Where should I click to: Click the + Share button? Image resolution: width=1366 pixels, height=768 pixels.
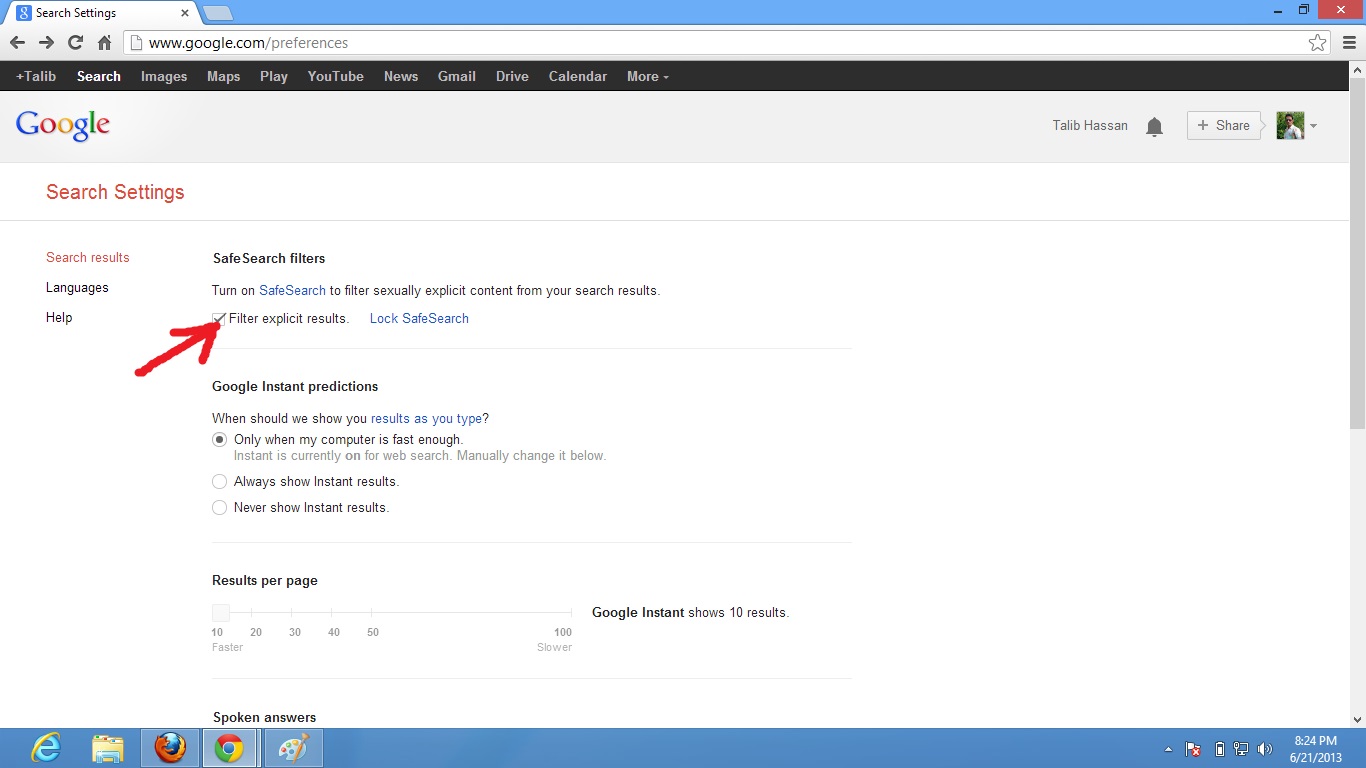pos(1223,126)
